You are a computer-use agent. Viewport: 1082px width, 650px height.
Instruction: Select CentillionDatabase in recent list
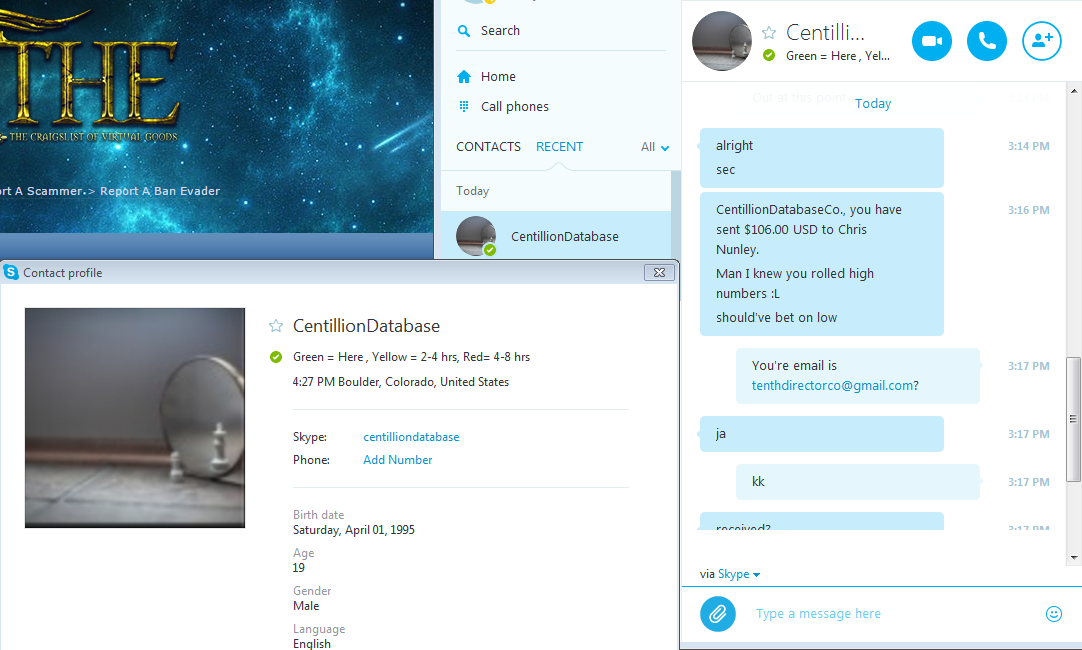(x=556, y=236)
